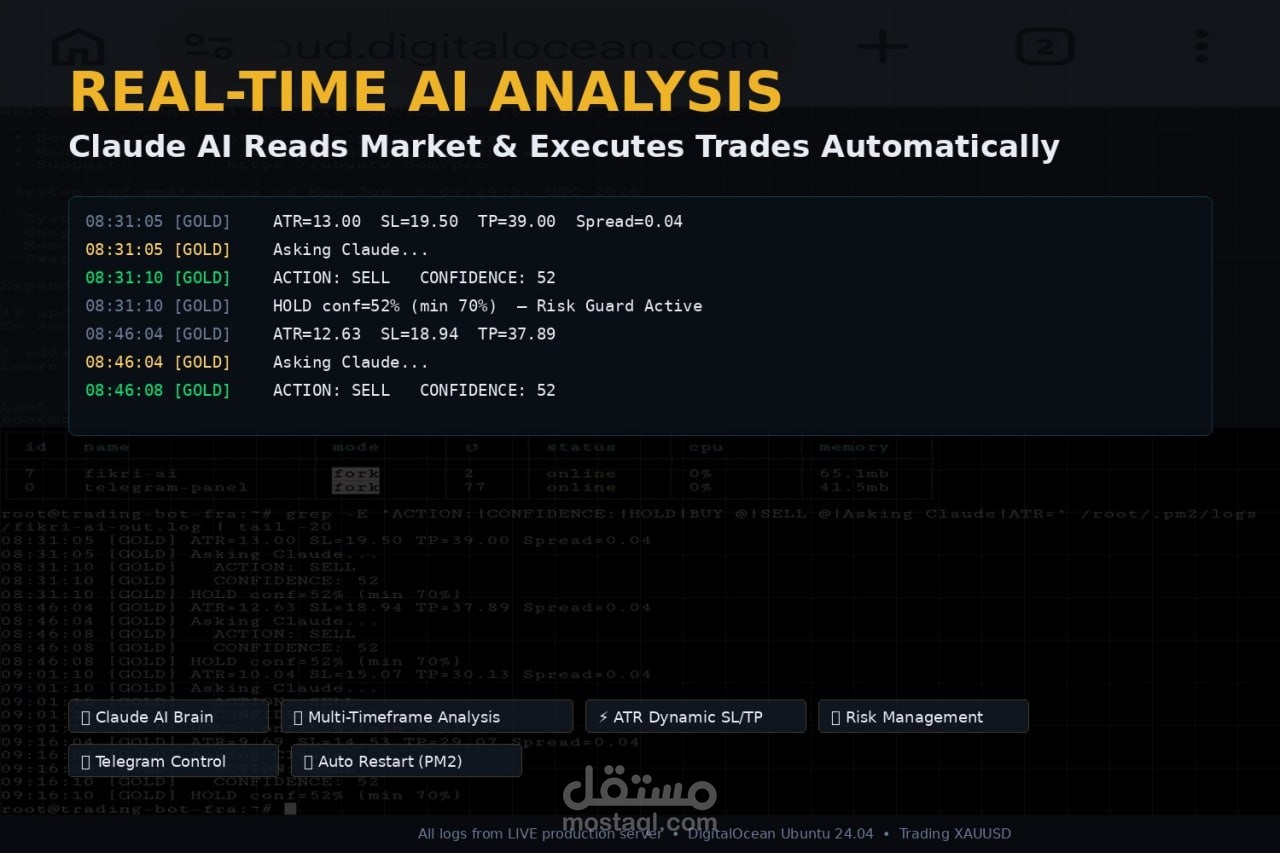
Task: Click the telegram-panel row in the background pm2 table
Action: [467, 487]
